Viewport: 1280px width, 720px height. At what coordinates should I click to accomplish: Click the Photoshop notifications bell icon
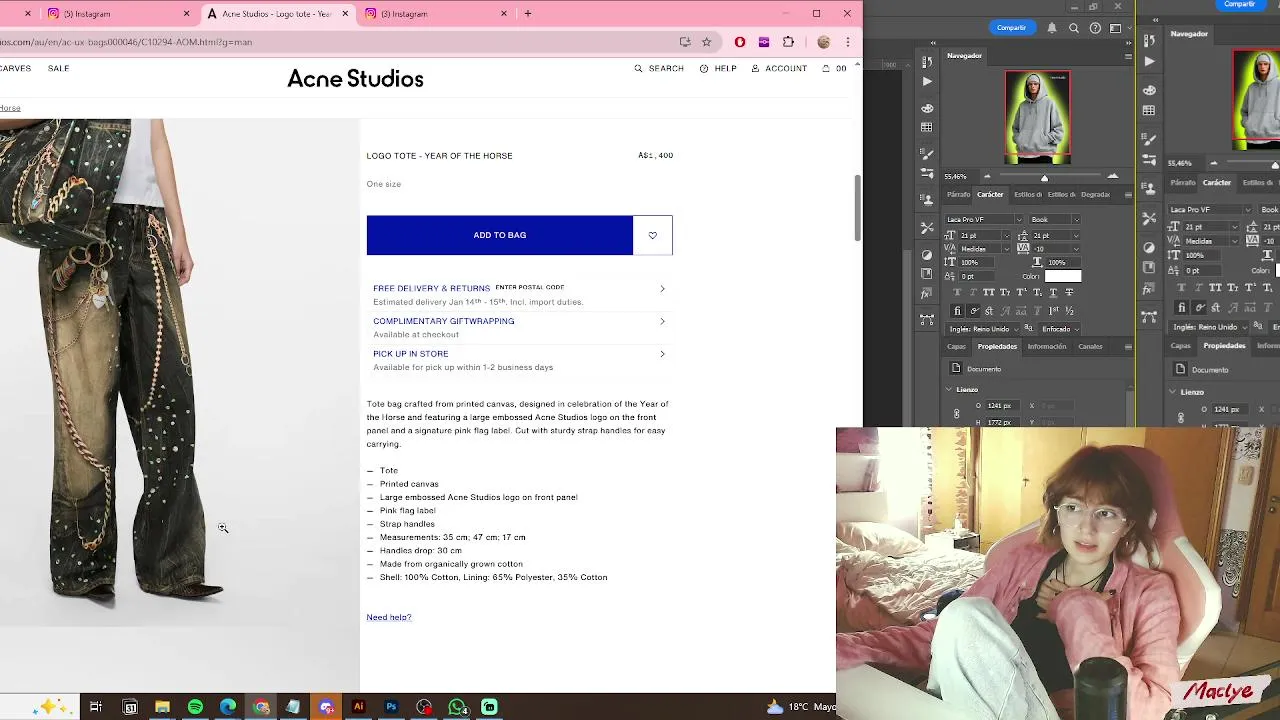pos(1052,28)
